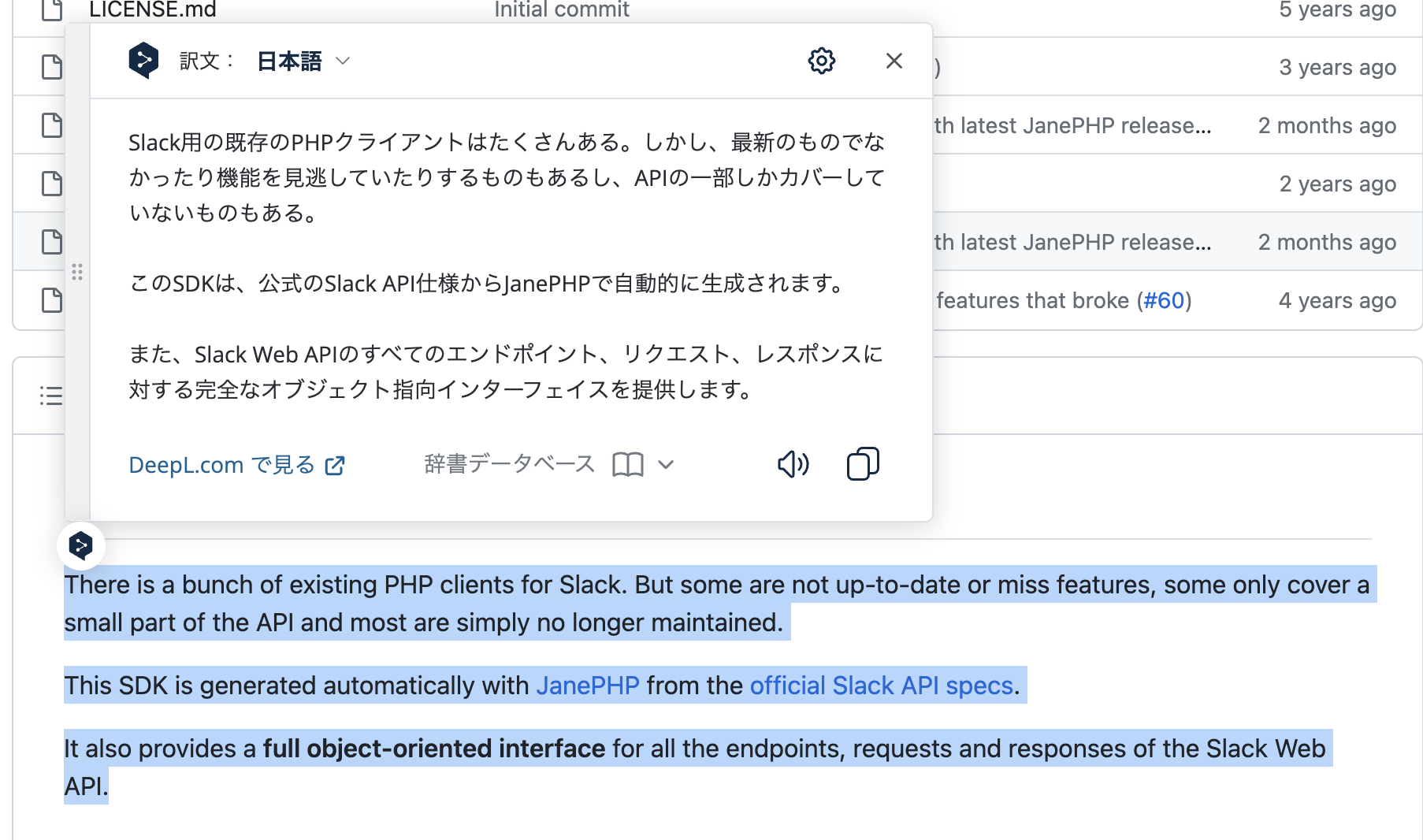The height and width of the screenshot is (840, 1423).
Task: Open the JanePHP link in README
Action: pyautogui.click(x=588, y=686)
